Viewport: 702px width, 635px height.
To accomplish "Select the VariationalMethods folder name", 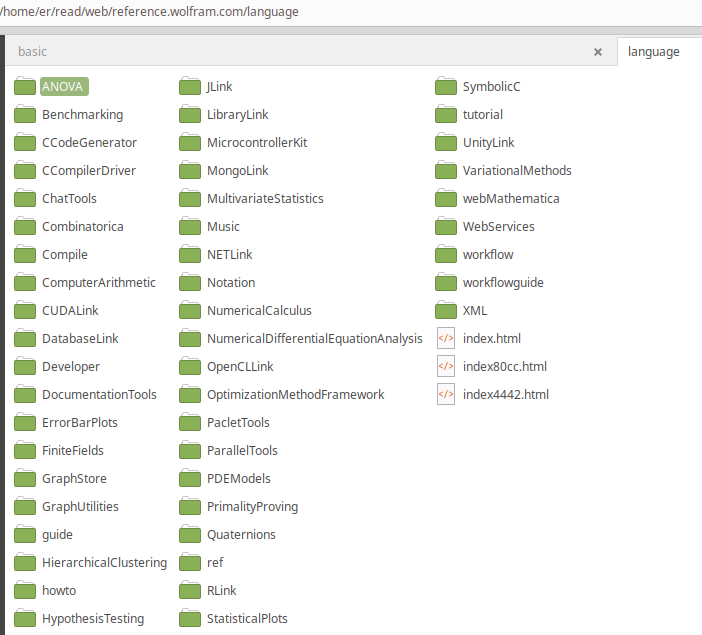I will 517,171.
